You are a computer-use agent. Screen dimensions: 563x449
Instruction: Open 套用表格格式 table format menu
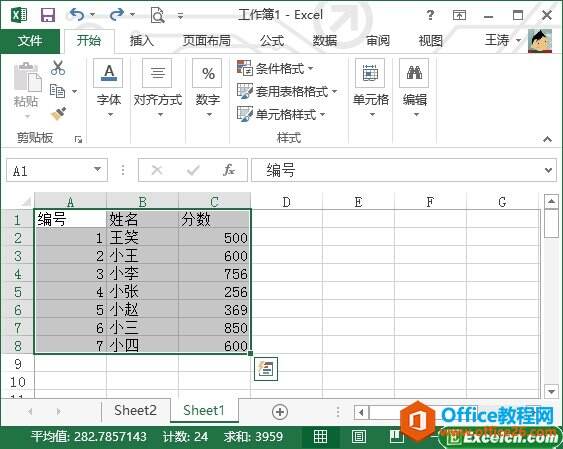click(287, 91)
